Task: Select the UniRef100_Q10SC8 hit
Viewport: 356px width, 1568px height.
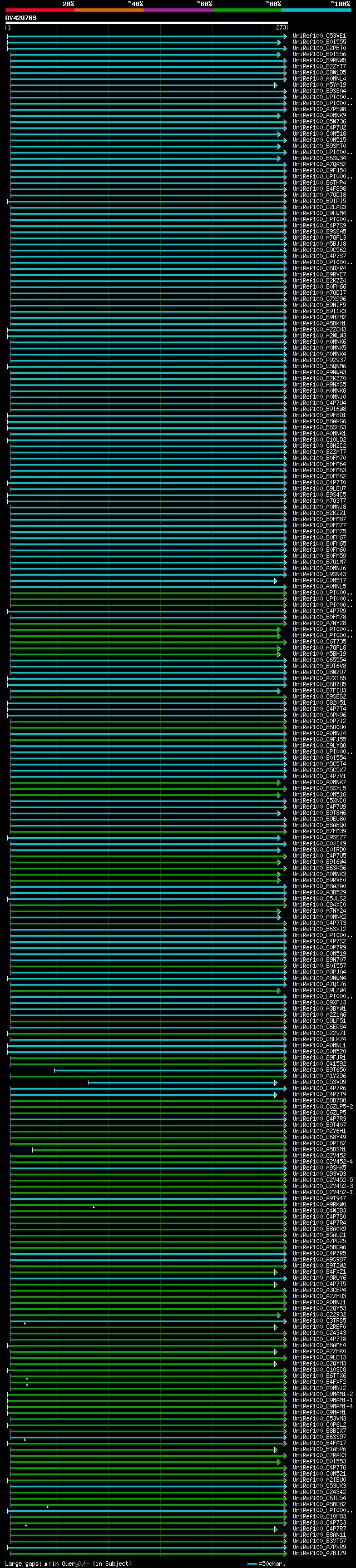Action: point(319,1369)
